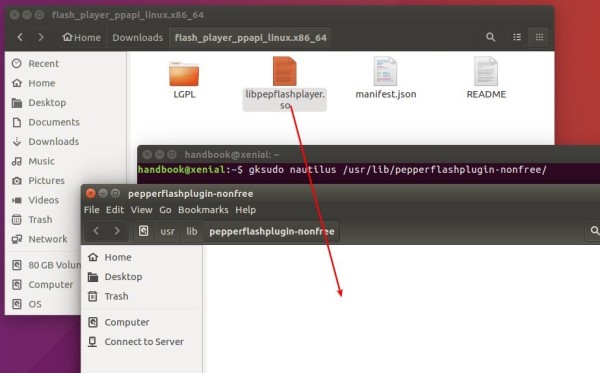Viewport: 600px width, 373px height.
Task: Go back in pepperflashplugin-nonfree window
Action: [96, 231]
